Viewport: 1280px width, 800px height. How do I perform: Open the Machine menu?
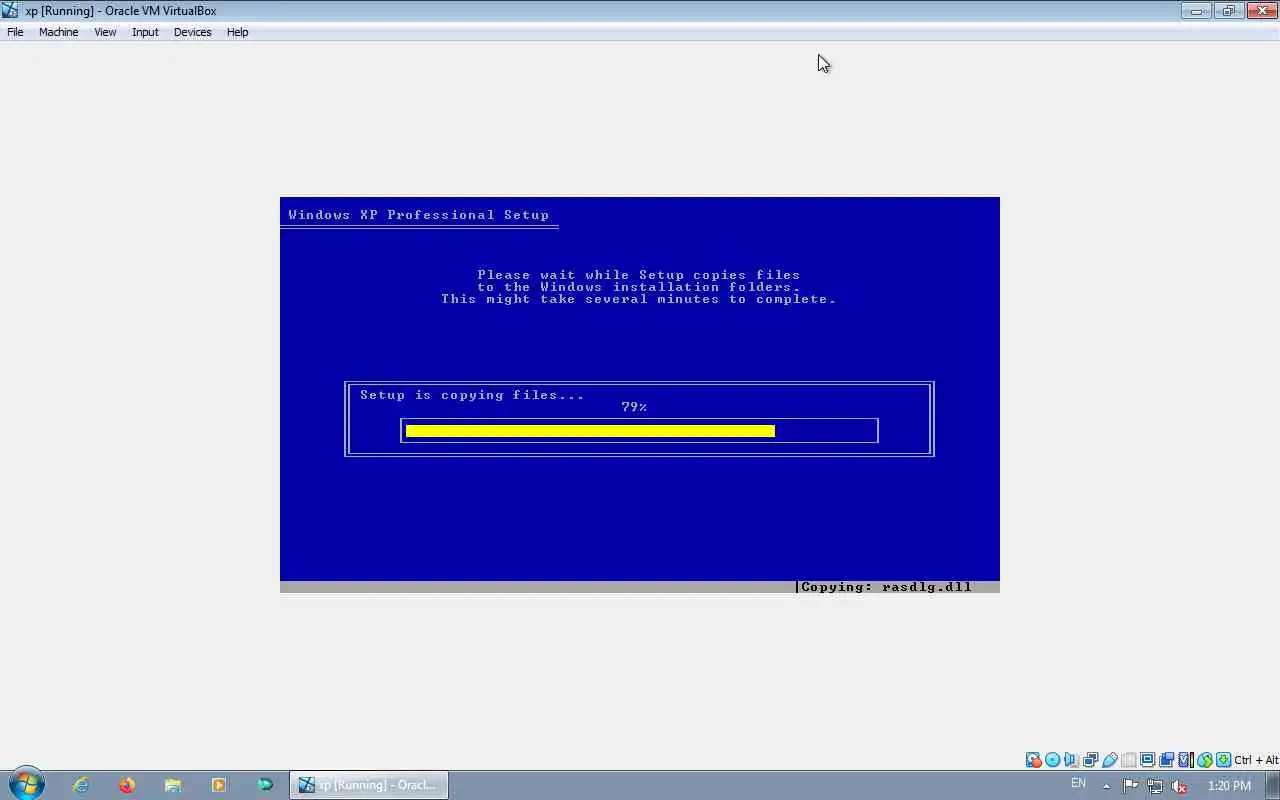click(58, 32)
